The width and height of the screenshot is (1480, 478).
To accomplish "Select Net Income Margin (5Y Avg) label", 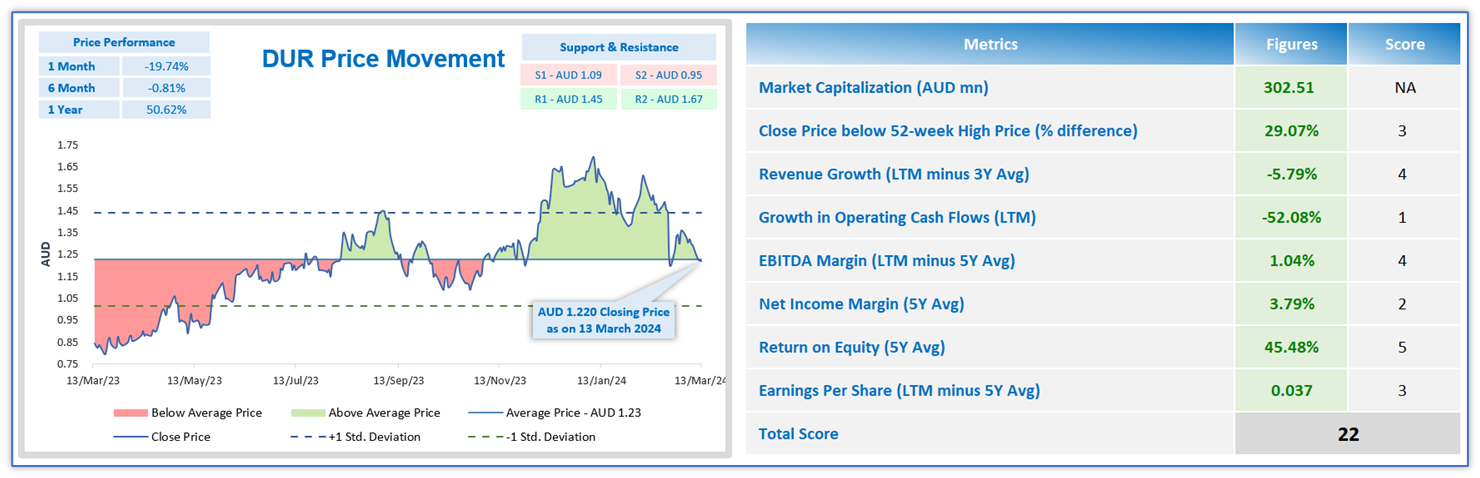I will 861,304.
